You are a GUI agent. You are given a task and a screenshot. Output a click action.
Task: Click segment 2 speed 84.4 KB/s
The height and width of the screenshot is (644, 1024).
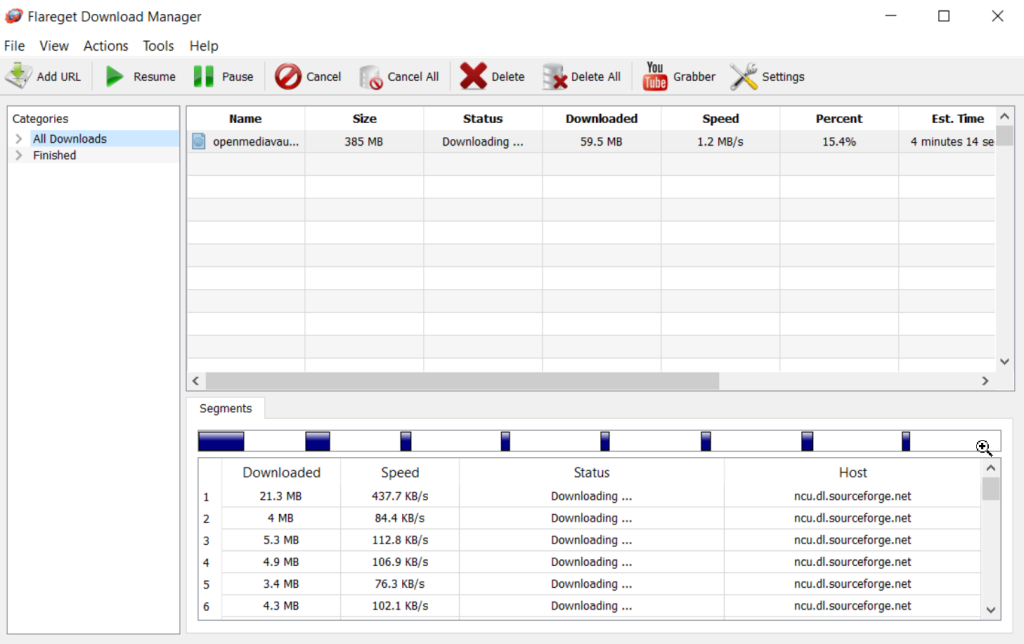coord(400,518)
